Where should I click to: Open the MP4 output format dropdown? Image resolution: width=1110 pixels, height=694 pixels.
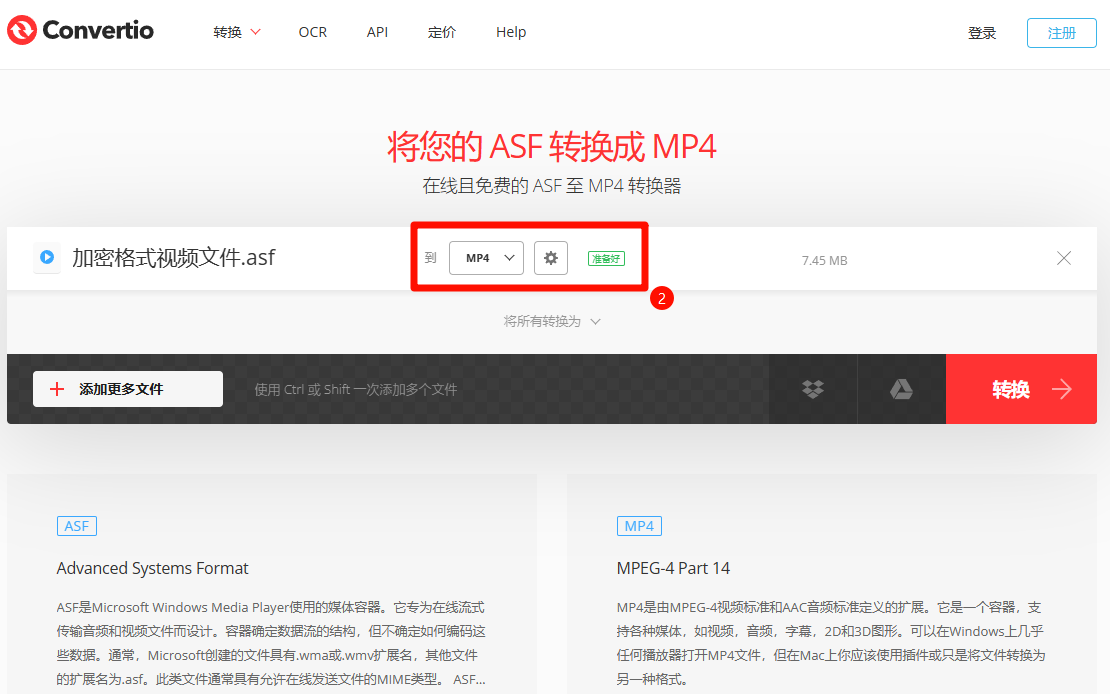coord(486,258)
